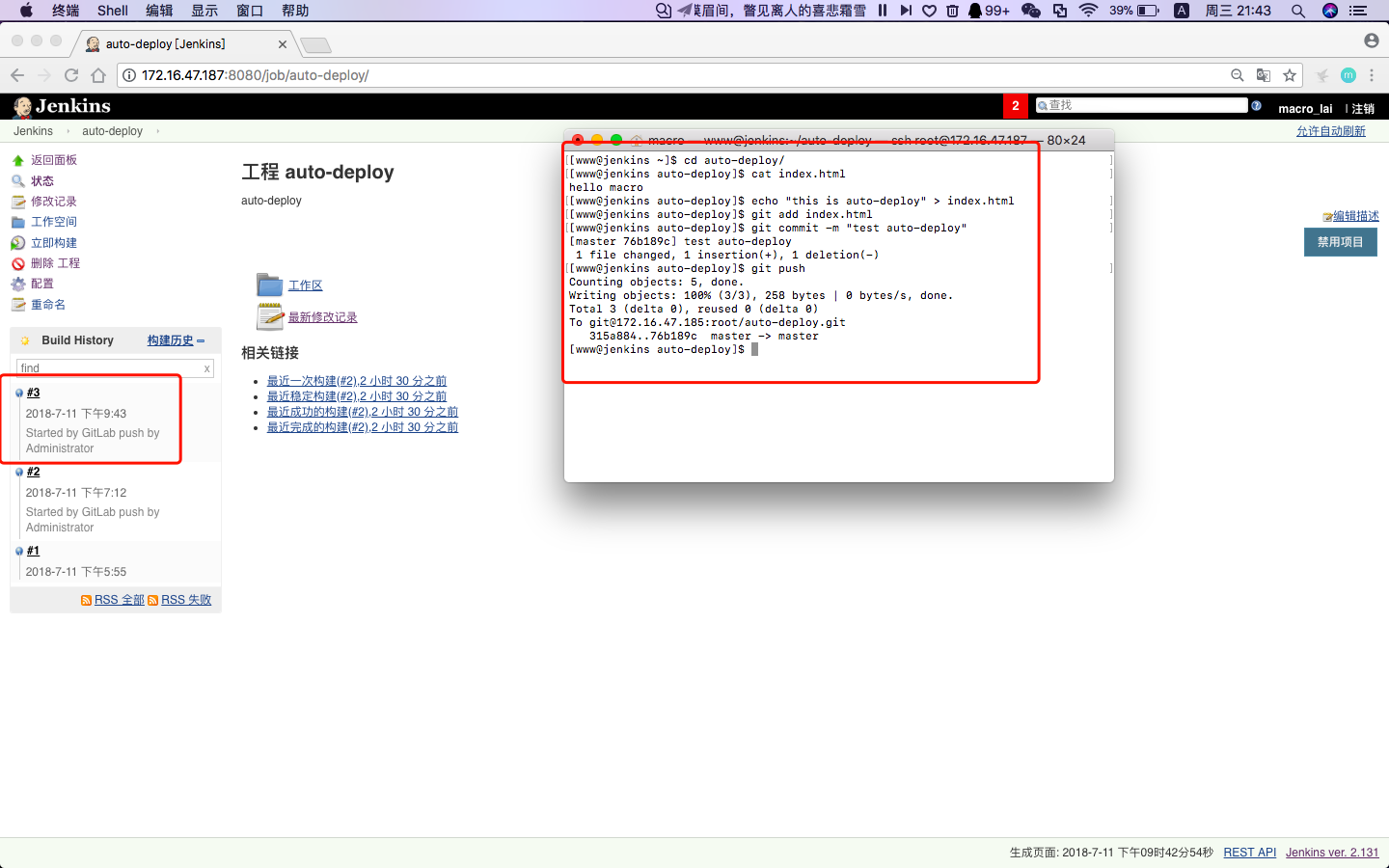
Task: Open the Shell menu in menu bar
Action: 112,11
